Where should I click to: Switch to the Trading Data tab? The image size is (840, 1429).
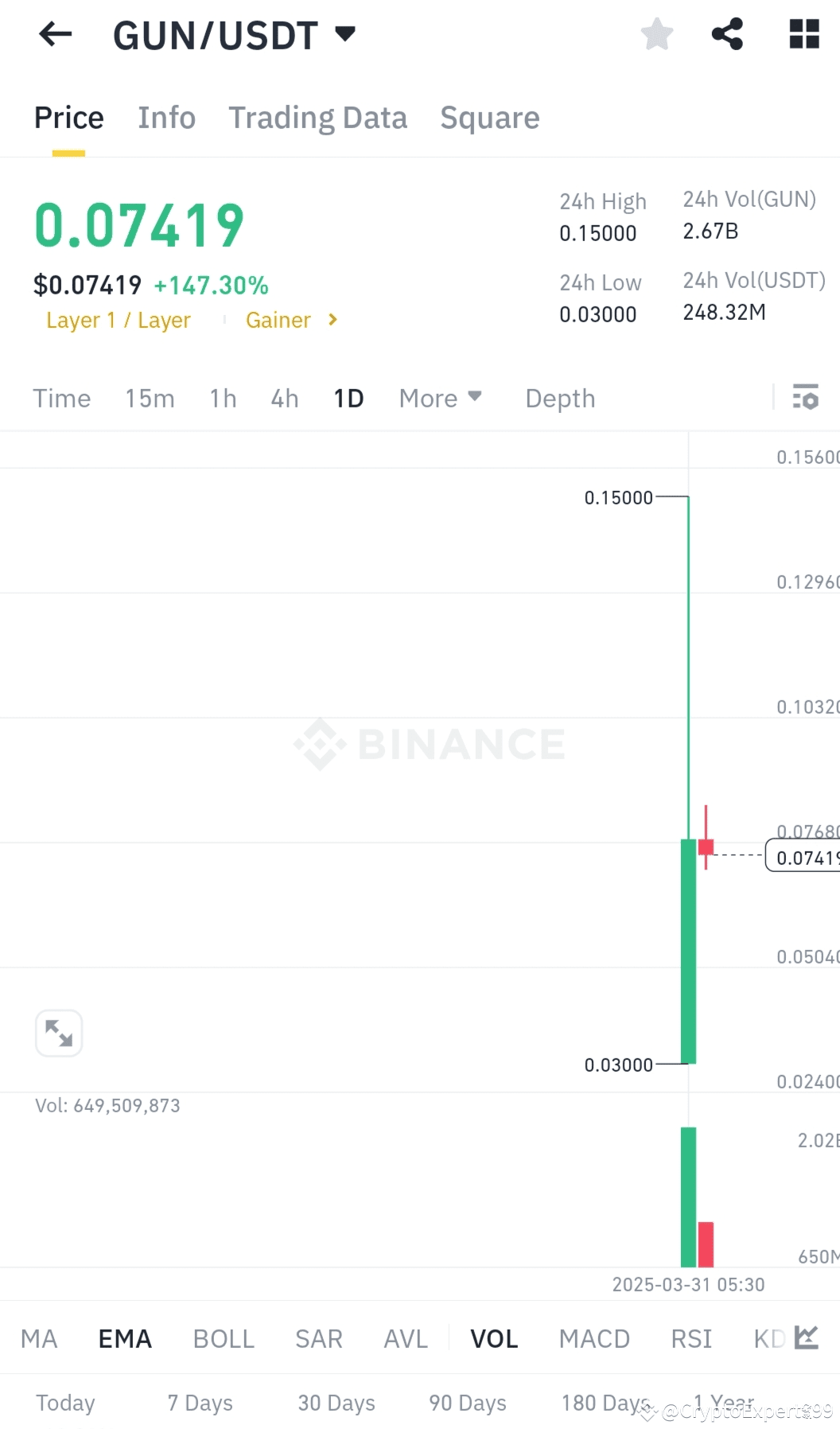click(x=317, y=118)
